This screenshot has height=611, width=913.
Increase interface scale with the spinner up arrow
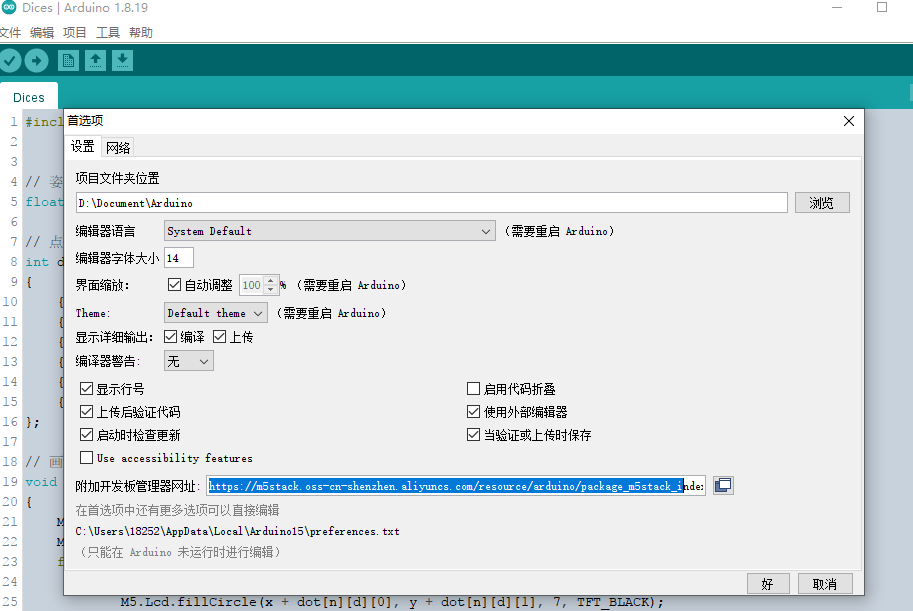click(x=270, y=281)
